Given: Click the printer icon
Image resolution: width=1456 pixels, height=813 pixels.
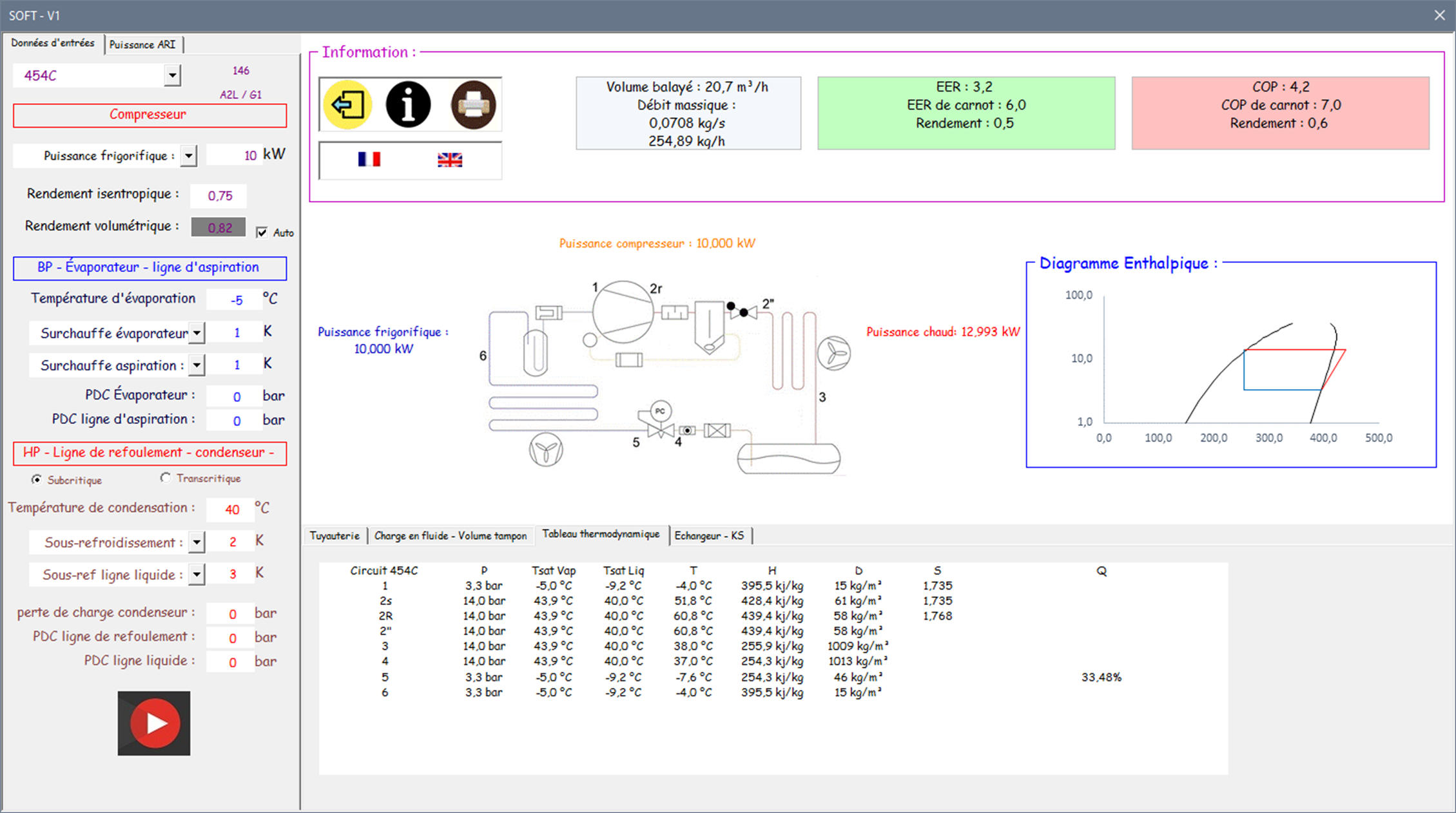Looking at the screenshot, I should point(473,104).
